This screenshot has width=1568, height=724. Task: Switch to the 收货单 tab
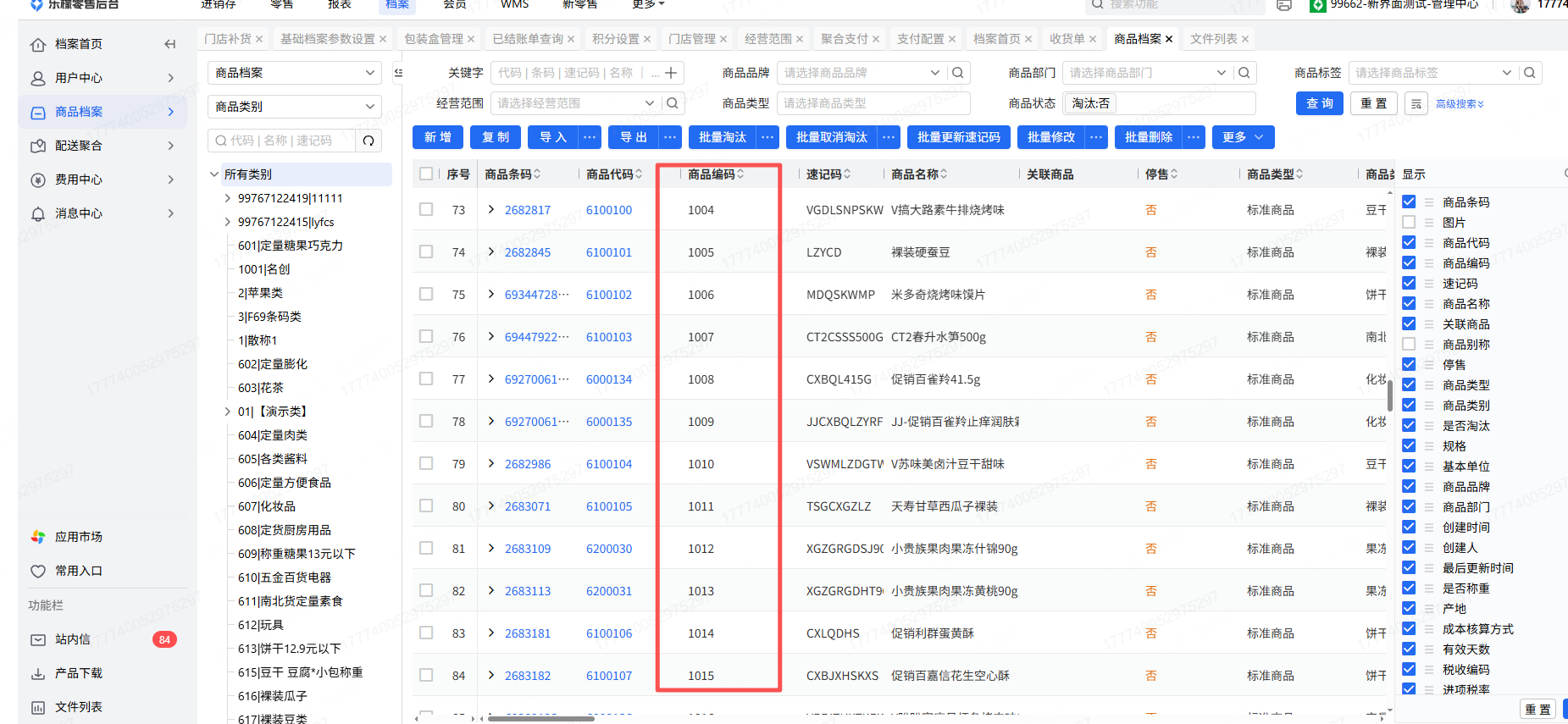[x=1067, y=39]
